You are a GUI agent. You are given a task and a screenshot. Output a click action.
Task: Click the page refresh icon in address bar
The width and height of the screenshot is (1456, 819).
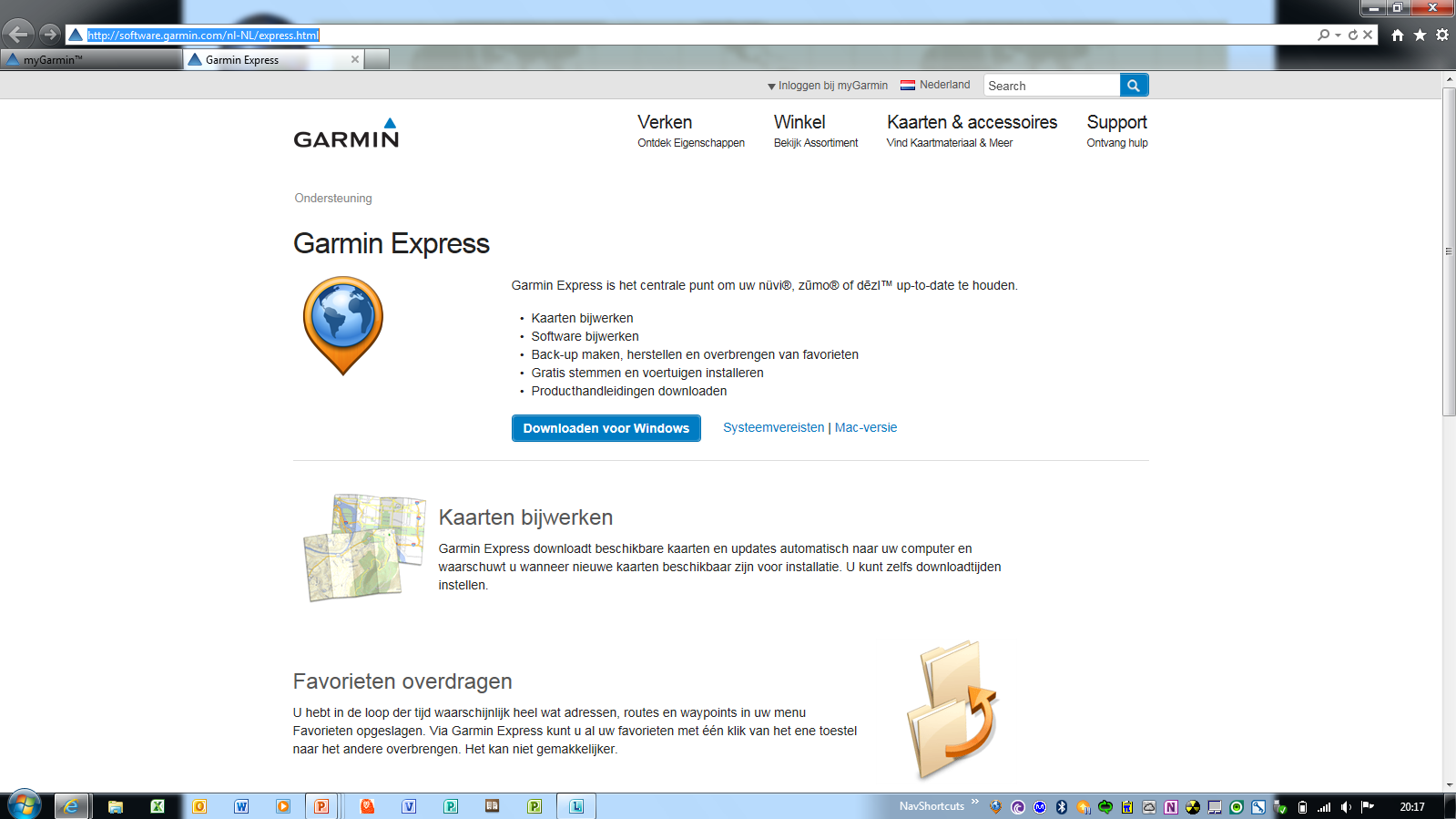[x=1353, y=35]
